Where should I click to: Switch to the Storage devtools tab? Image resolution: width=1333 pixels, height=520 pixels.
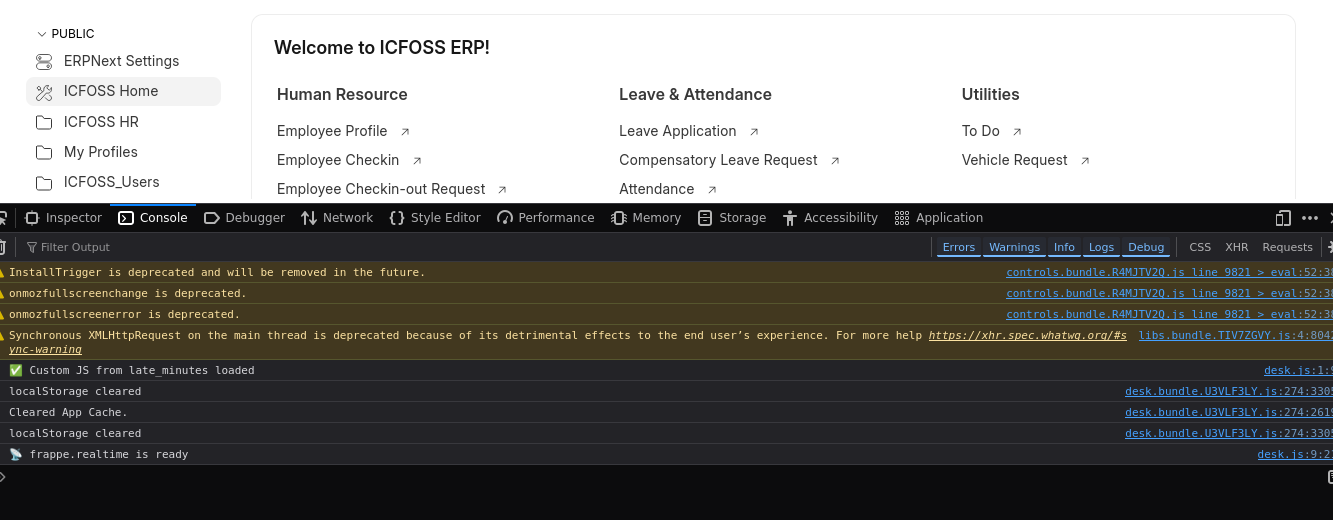pos(732,218)
